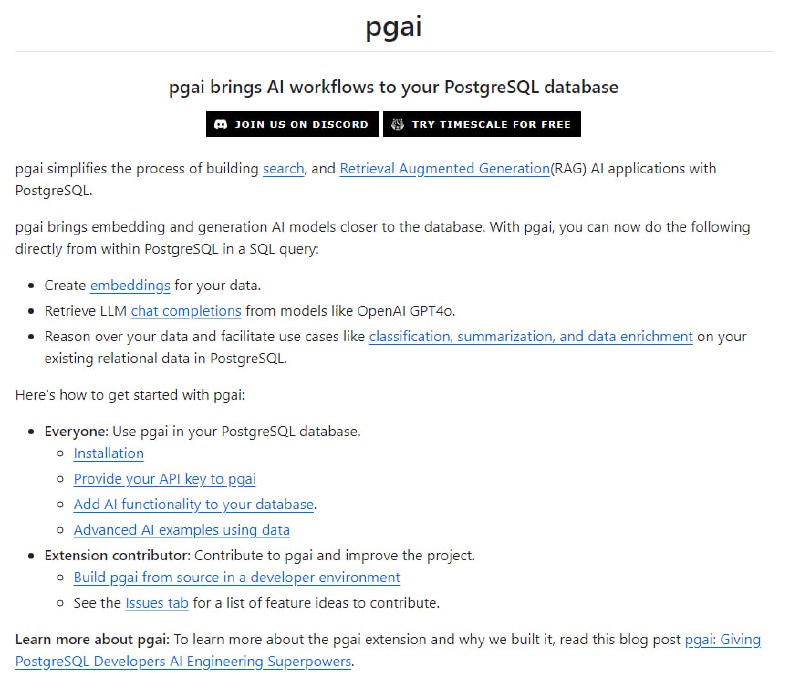The image size is (800, 678).
Task: Click Build pgai from source in a developer environment
Action: pyautogui.click(x=237, y=577)
